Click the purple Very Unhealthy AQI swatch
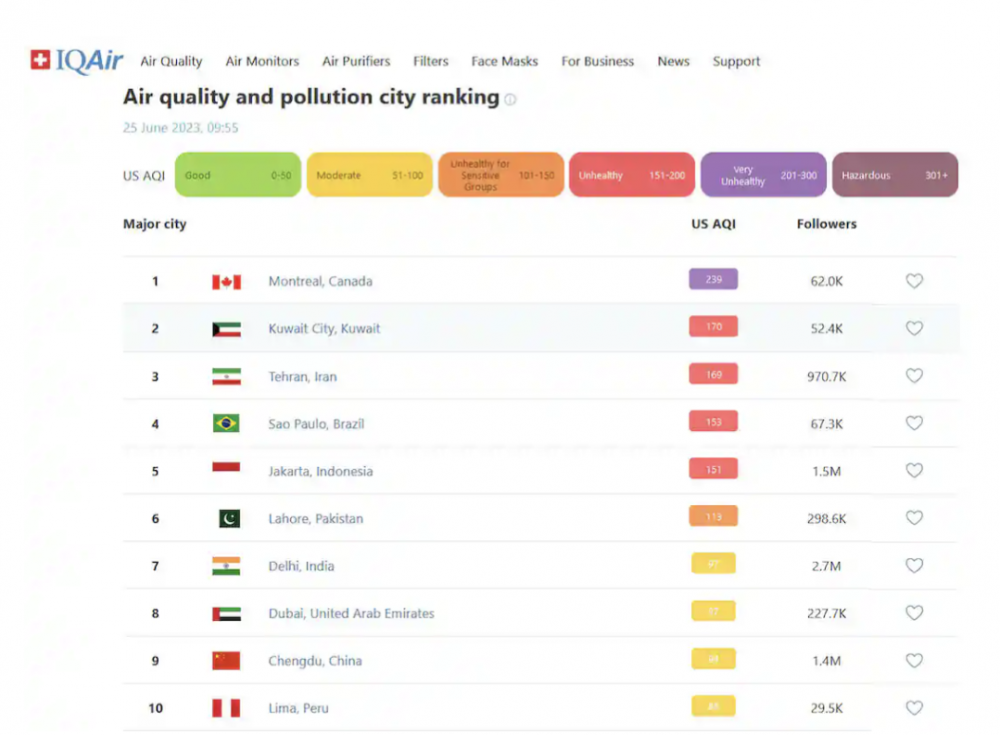This screenshot has height=735, width=1000. pos(763,175)
